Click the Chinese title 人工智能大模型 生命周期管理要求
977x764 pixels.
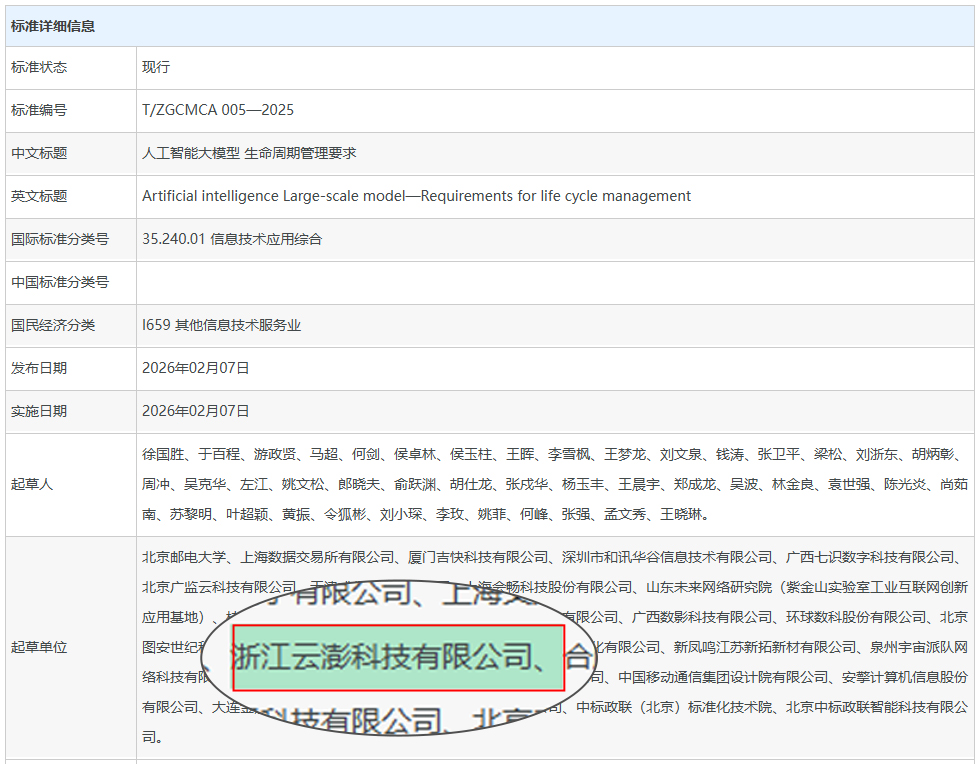click(249, 153)
